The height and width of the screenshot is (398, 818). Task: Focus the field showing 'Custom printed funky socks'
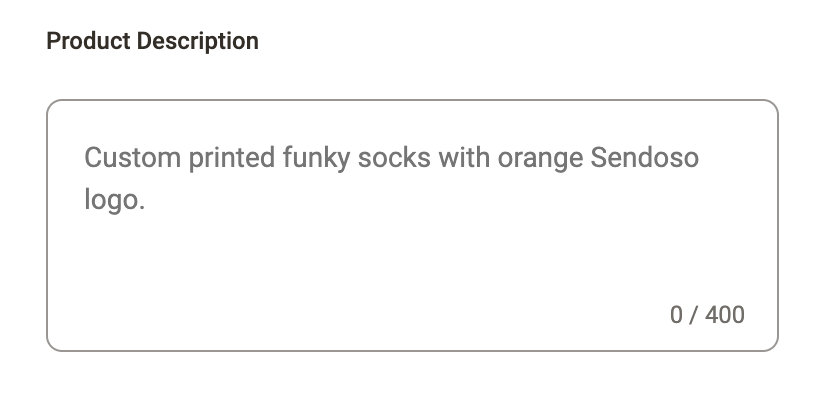[412, 225]
